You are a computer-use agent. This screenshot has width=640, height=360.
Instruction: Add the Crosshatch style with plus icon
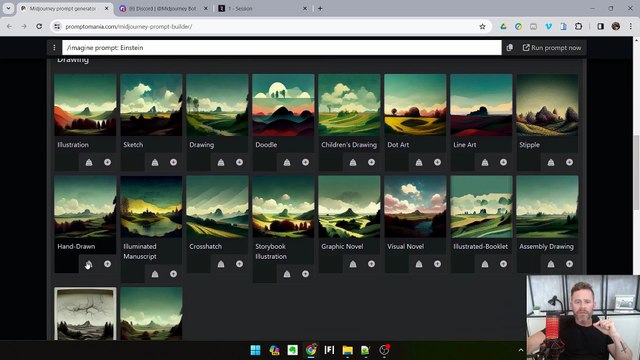[x=240, y=264]
